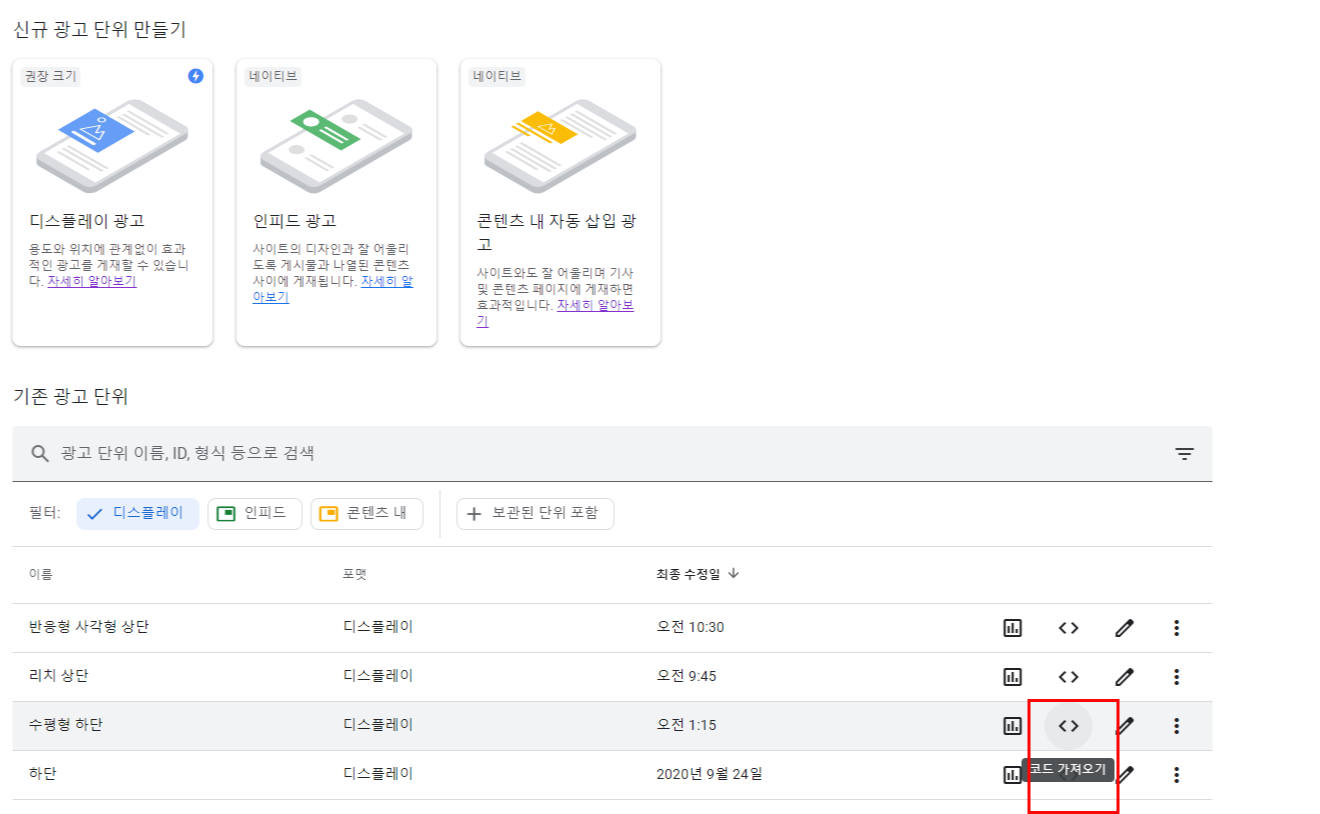Viewport: 1320px width, 814px height.
Task: Toggle the 콘텐츠 내 filter chip
Action: 367,513
